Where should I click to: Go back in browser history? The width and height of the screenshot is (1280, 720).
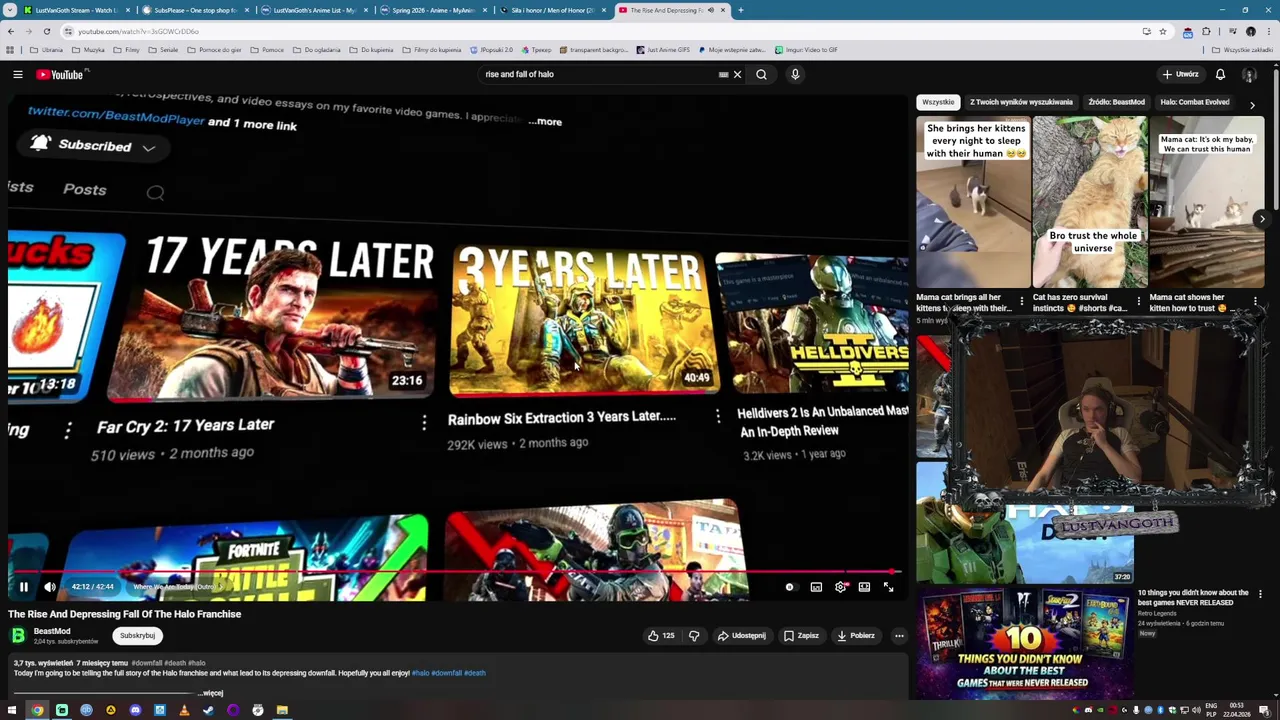(x=11, y=31)
